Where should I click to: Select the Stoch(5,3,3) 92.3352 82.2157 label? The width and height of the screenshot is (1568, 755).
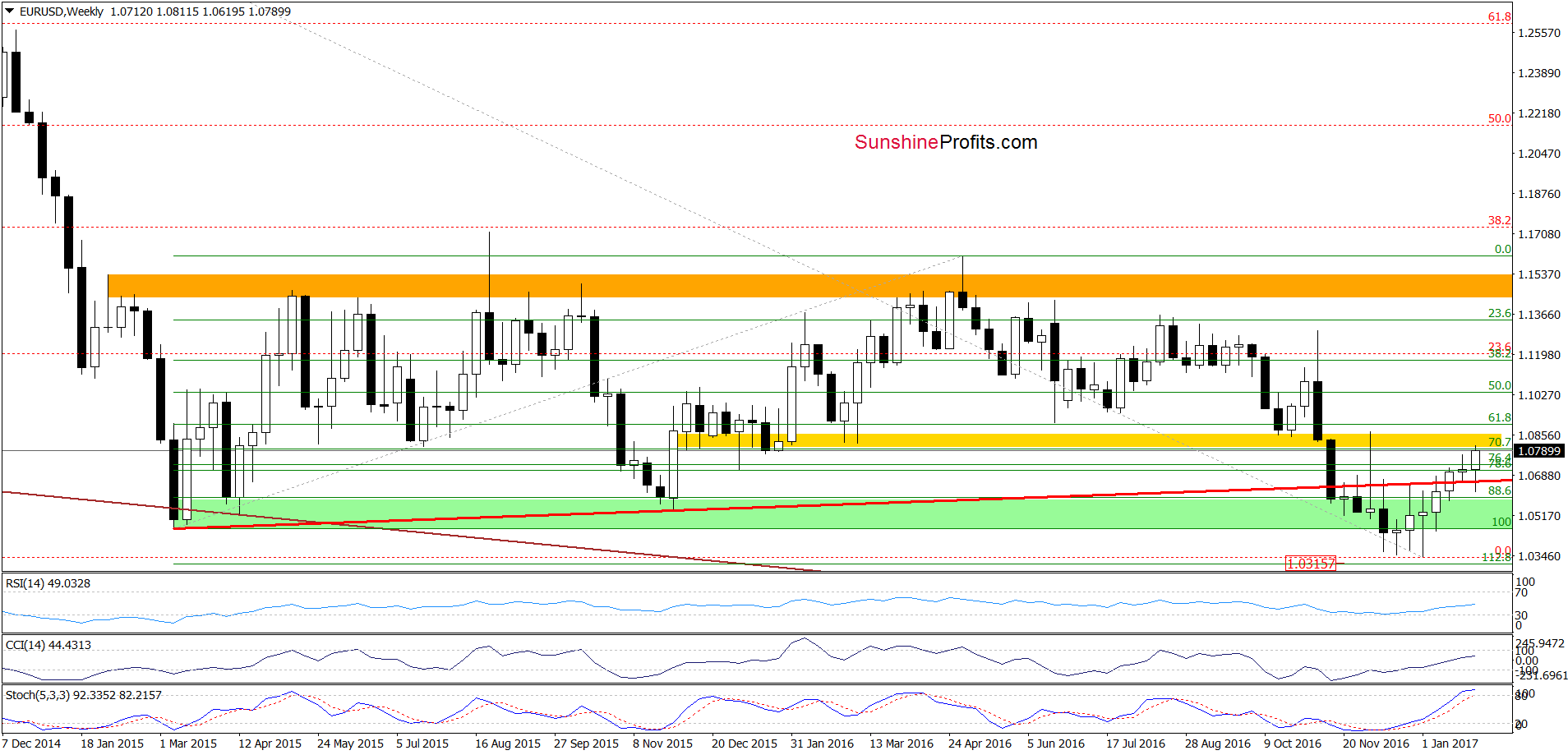(84, 695)
